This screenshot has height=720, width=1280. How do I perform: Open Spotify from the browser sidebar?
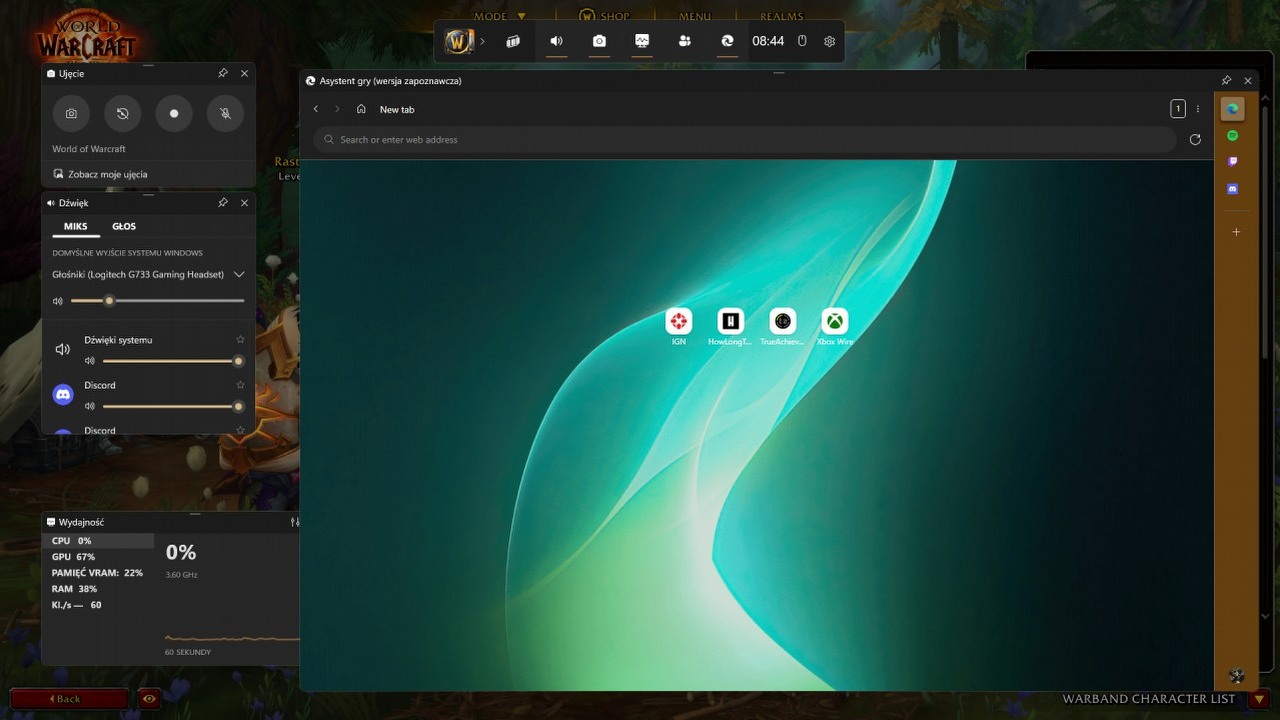pos(1232,136)
